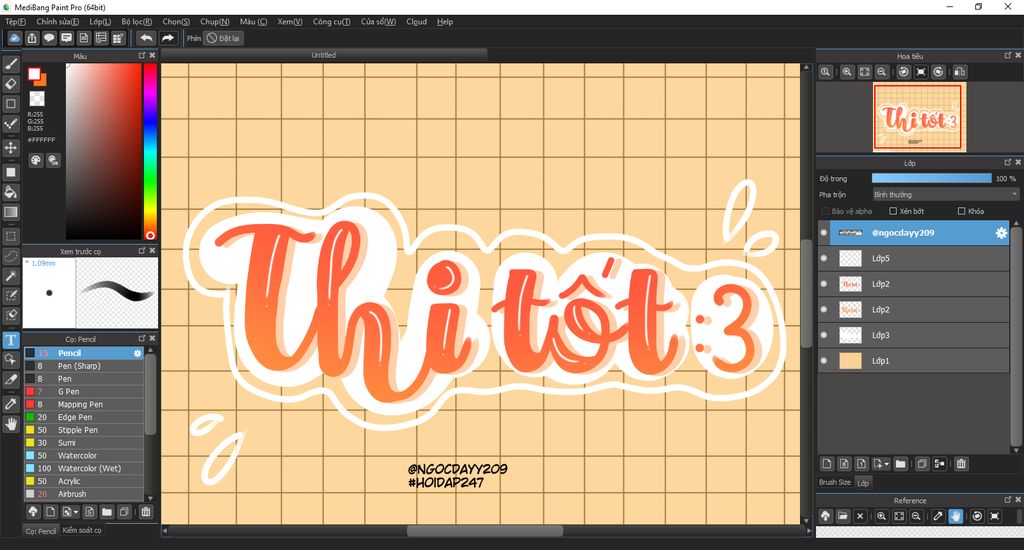The image size is (1024, 550).
Task: Click the Đặt lại reset button
Action: 223,38
